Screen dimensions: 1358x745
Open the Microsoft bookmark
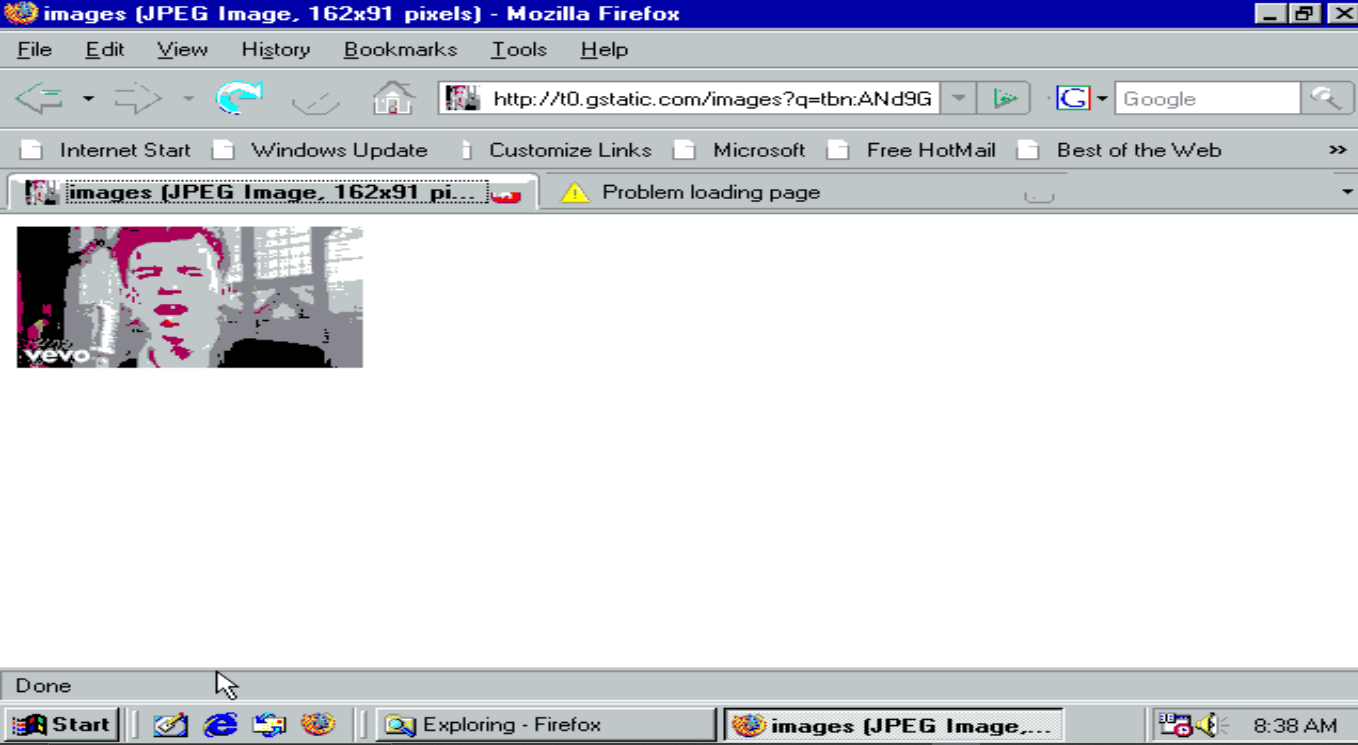point(740,150)
